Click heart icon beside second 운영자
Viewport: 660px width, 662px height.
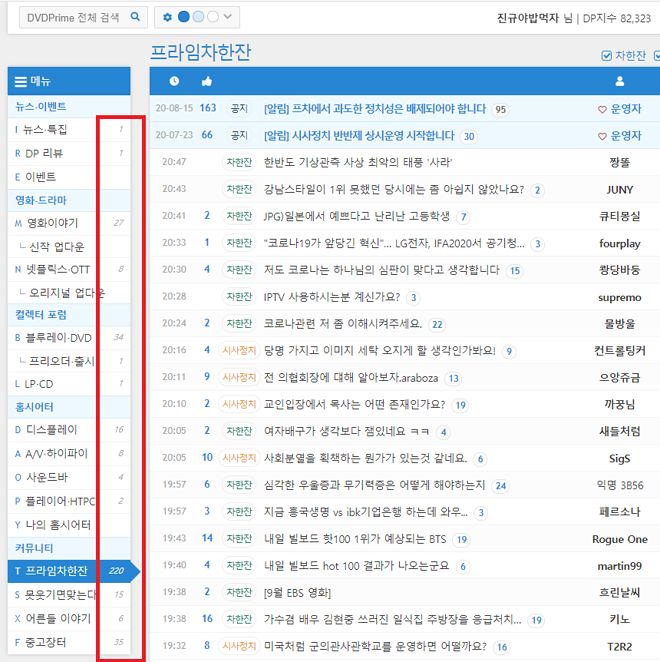coord(602,136)
